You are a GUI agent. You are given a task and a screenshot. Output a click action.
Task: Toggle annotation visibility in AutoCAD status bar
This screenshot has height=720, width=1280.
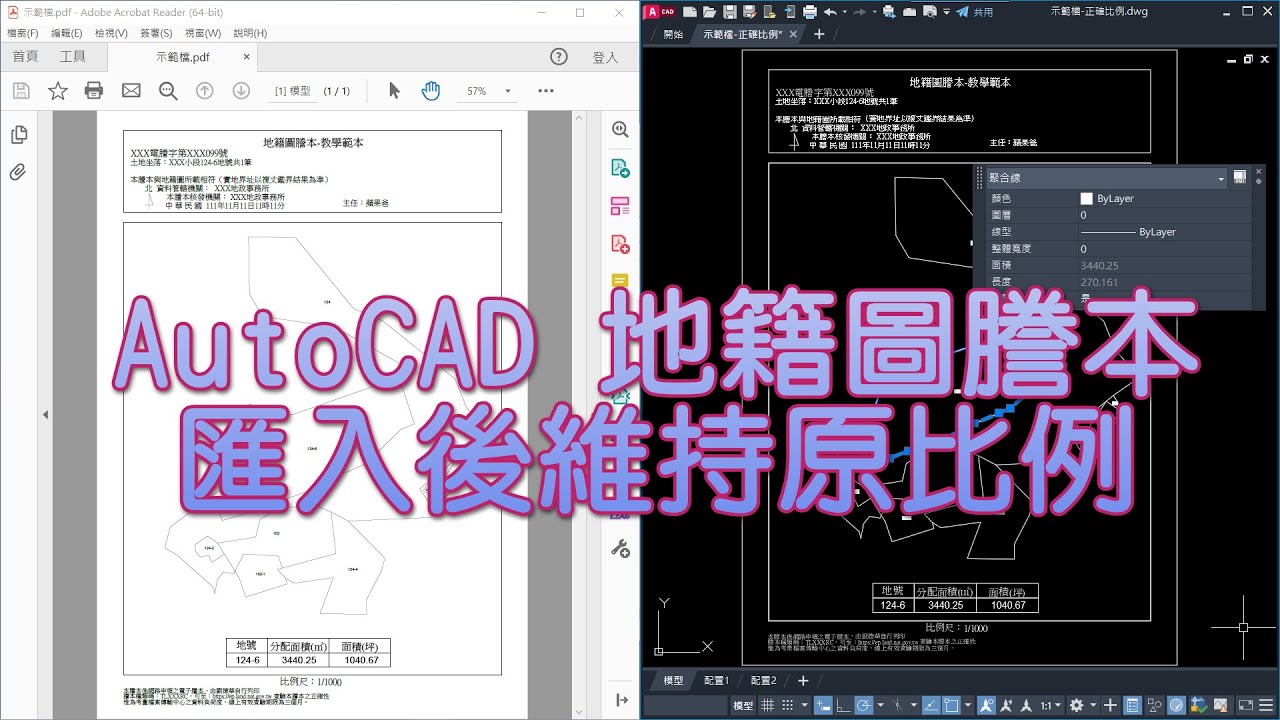coord(985,705)
